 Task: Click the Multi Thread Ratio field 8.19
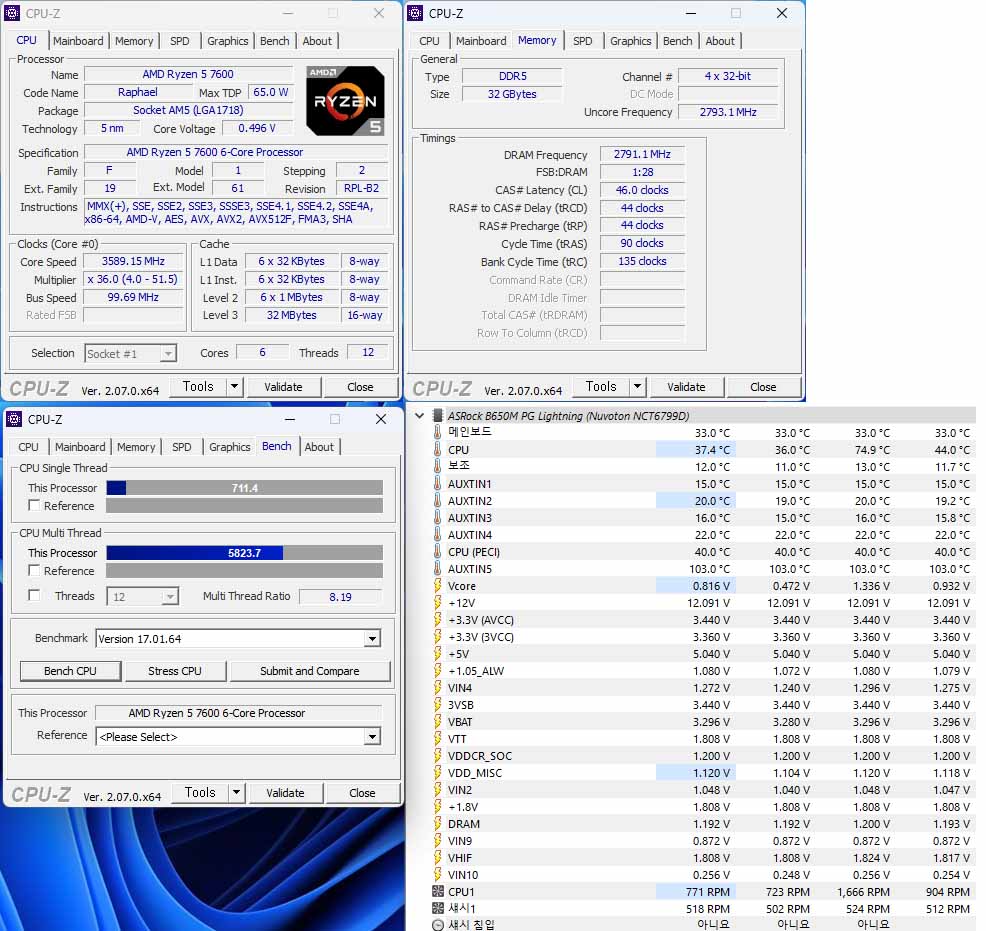tap(340, 597)
